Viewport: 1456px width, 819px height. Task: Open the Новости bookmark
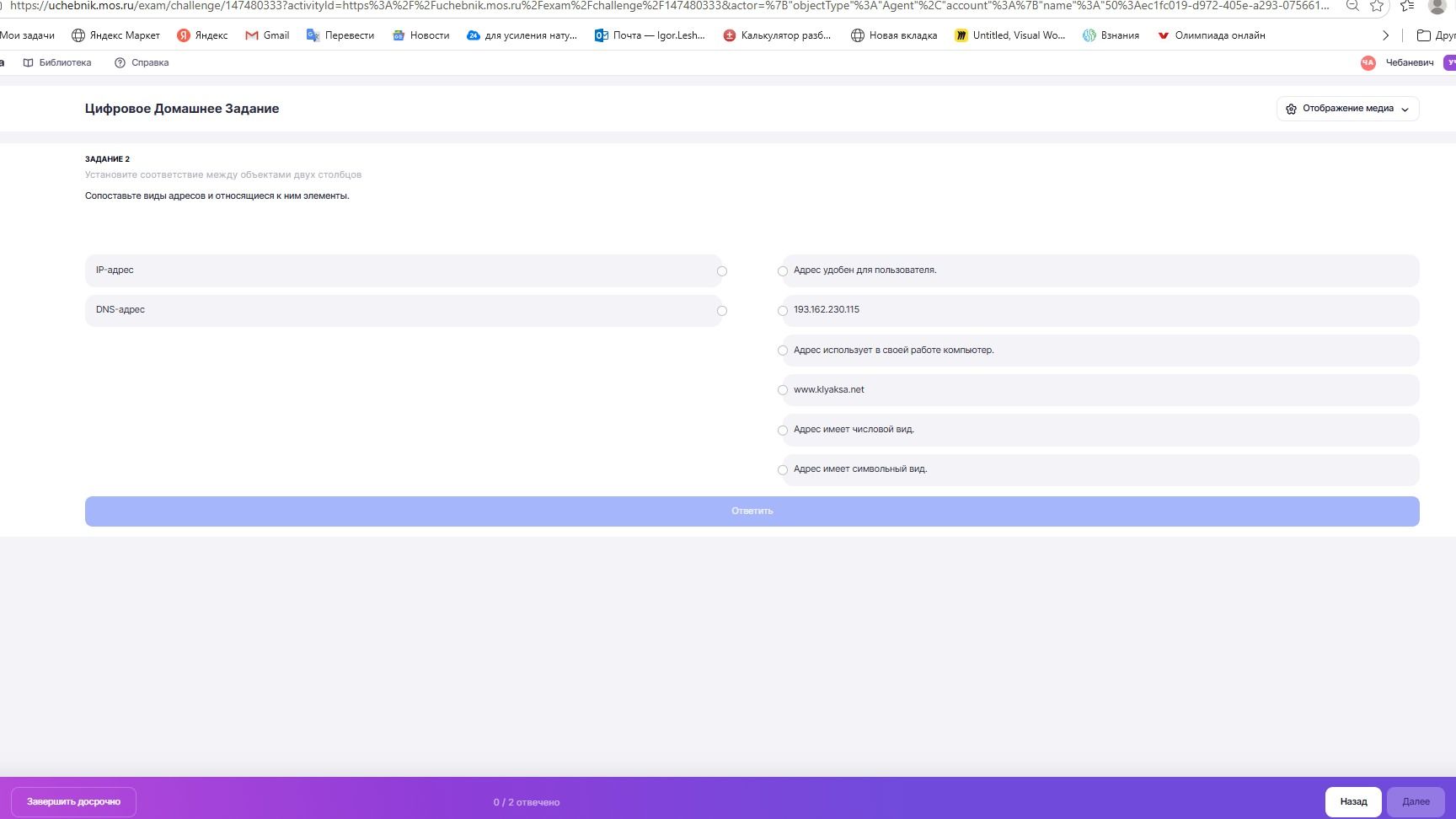coord(420,35)
